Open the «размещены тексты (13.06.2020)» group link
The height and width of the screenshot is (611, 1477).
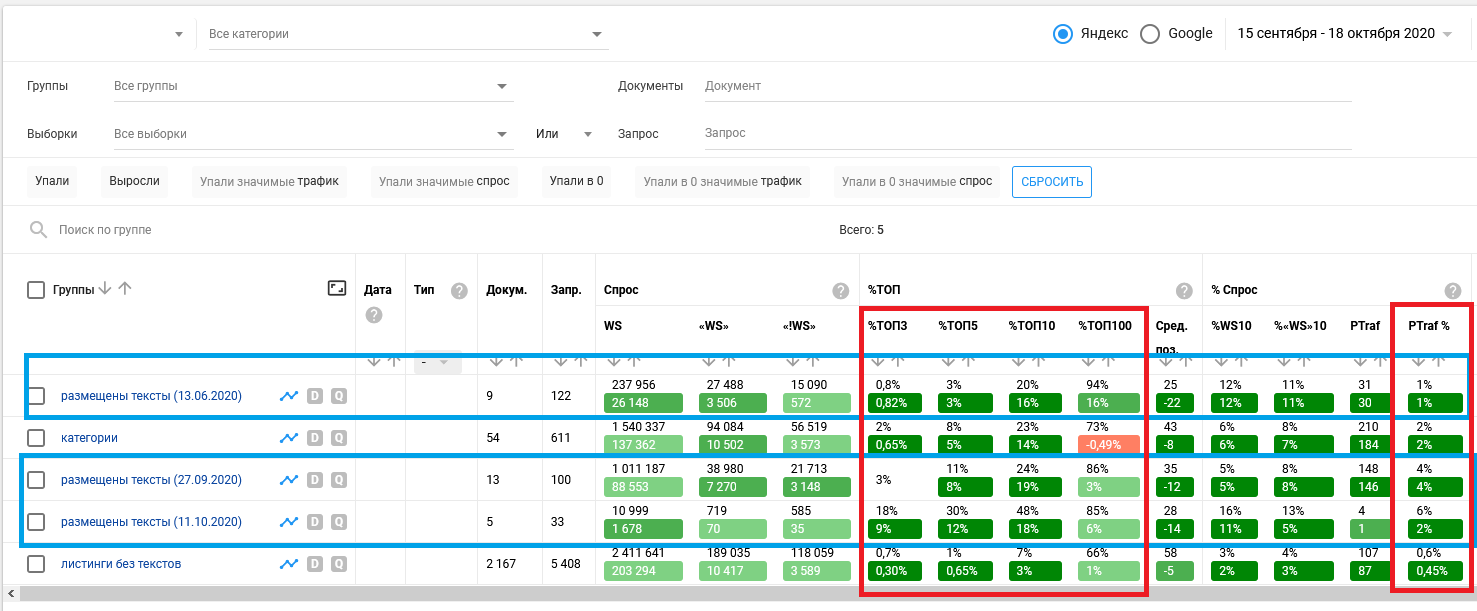(151, 396)
